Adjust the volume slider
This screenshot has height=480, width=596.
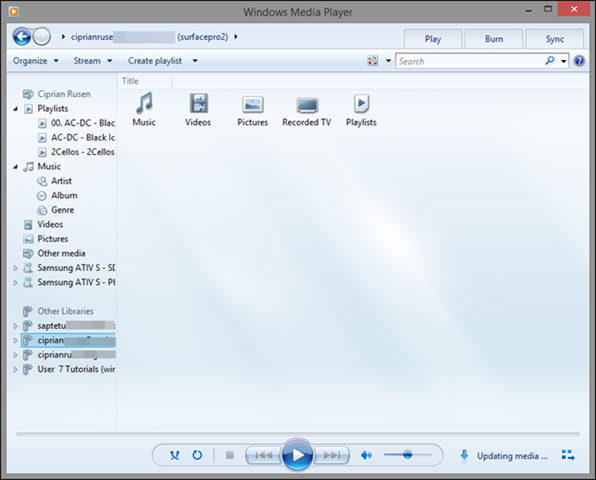click(x=408, y=455)
